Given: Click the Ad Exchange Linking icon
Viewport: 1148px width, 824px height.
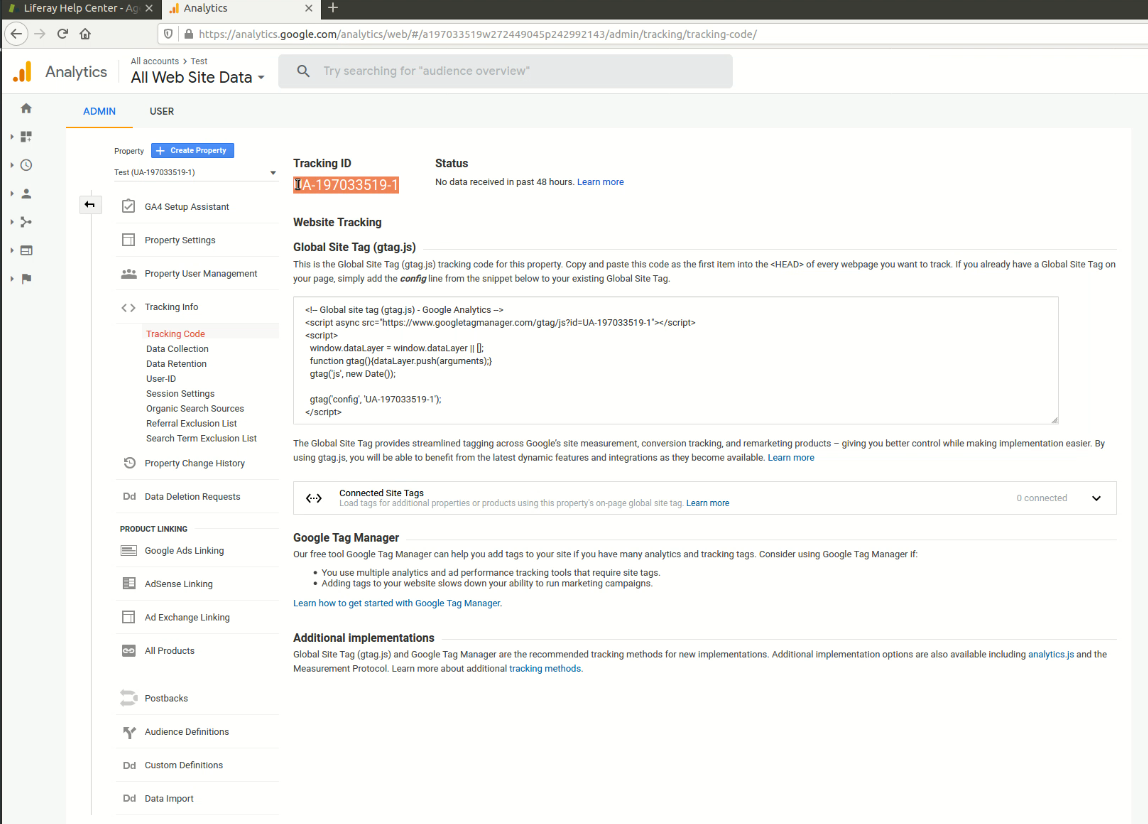Looking at the screenshot, I should (x=129, y=617).
